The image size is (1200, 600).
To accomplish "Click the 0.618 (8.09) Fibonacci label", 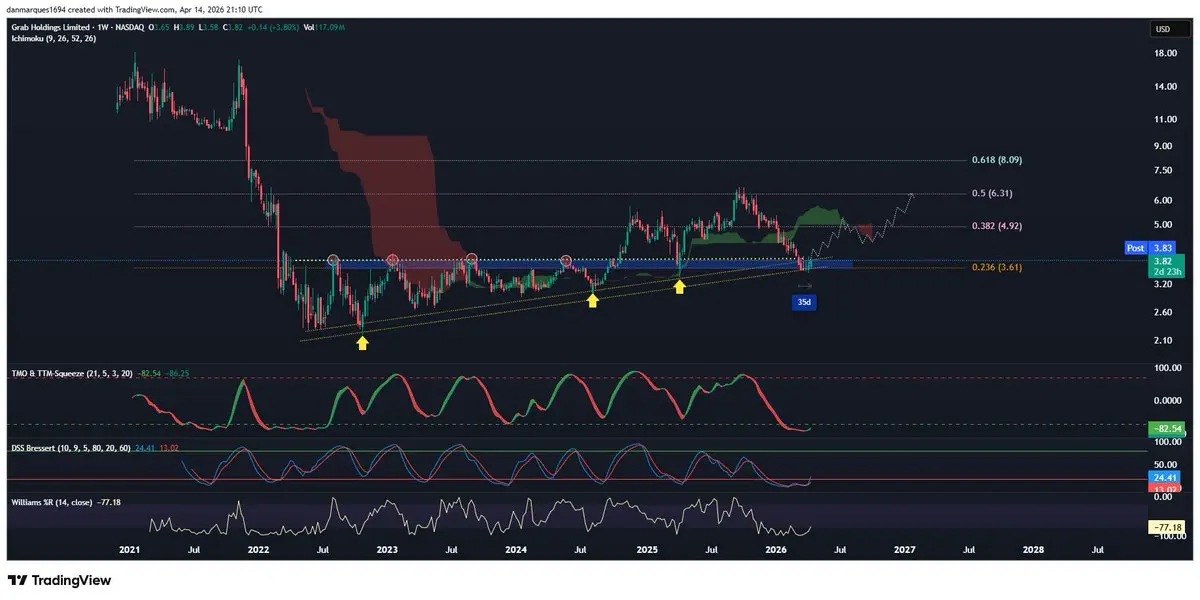I will pyautogui.click(x=997, y=160).
